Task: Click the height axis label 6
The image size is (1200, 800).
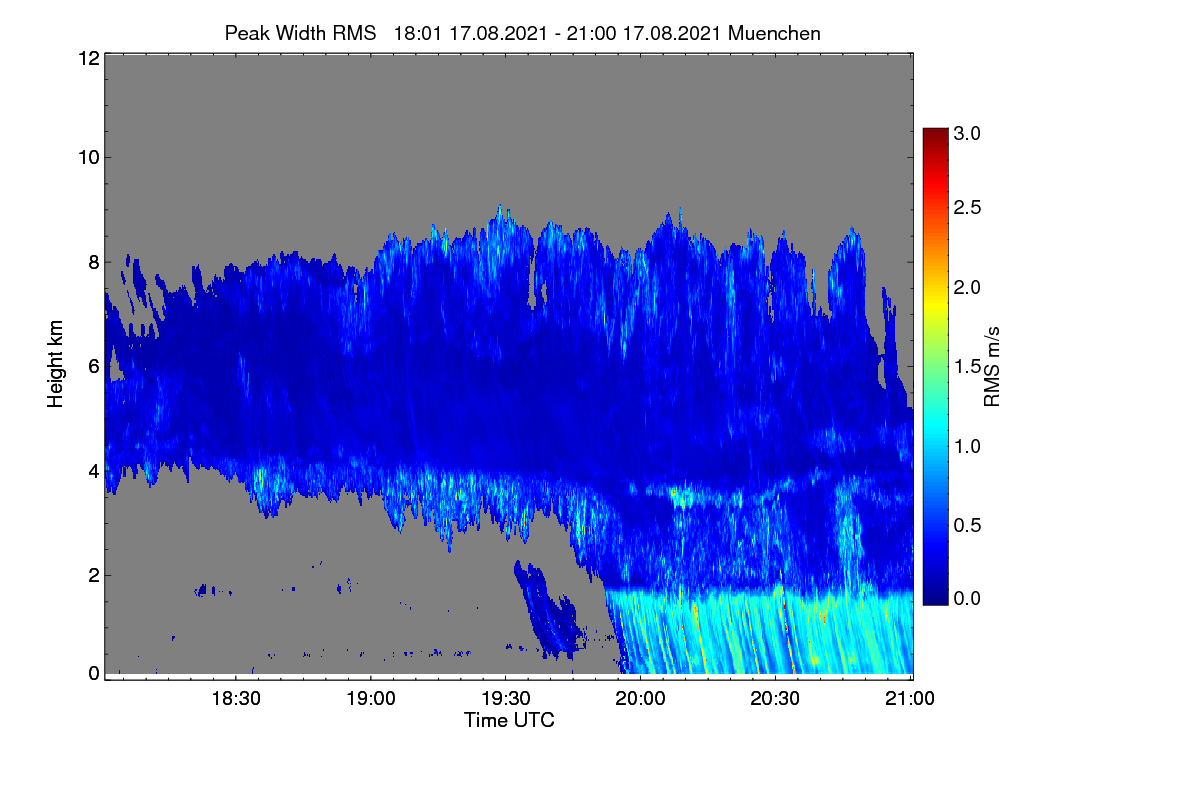Action: tap(93, 366)
